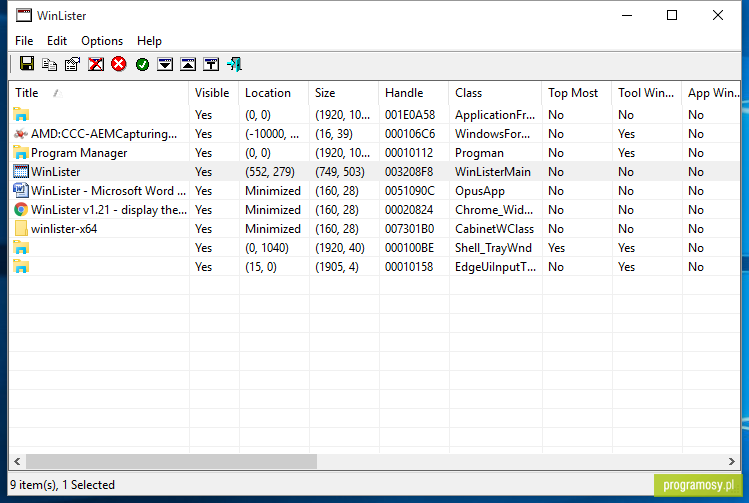Open the Properties toolbar icon
The width and height of the screenshot is (749, 503).
[73, 64]
